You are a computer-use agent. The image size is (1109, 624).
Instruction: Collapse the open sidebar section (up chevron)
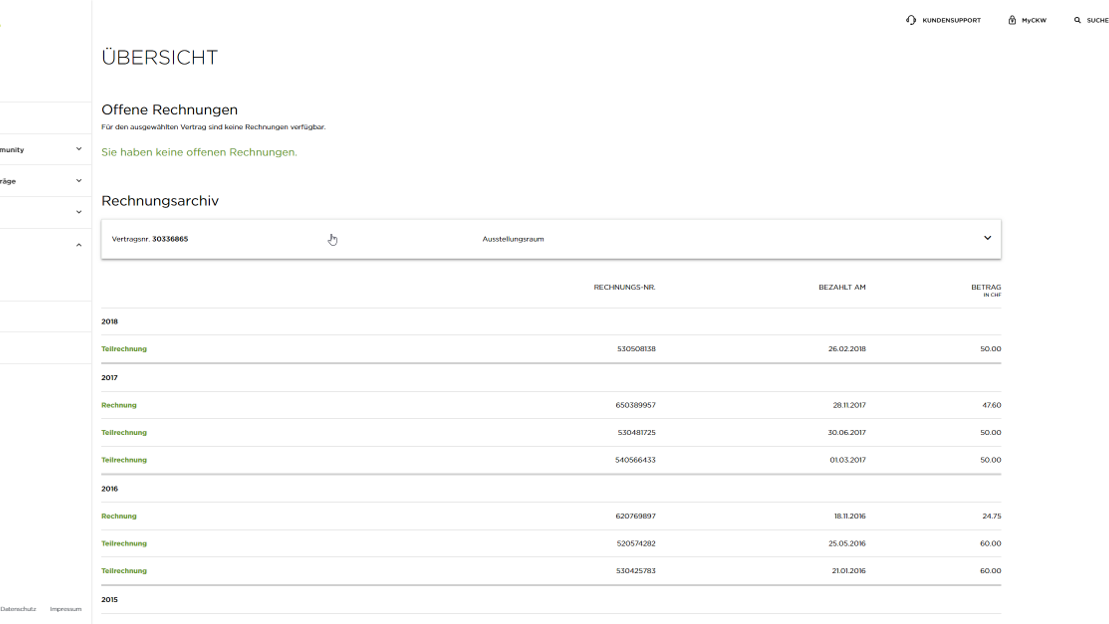click(x=79, y=245)
